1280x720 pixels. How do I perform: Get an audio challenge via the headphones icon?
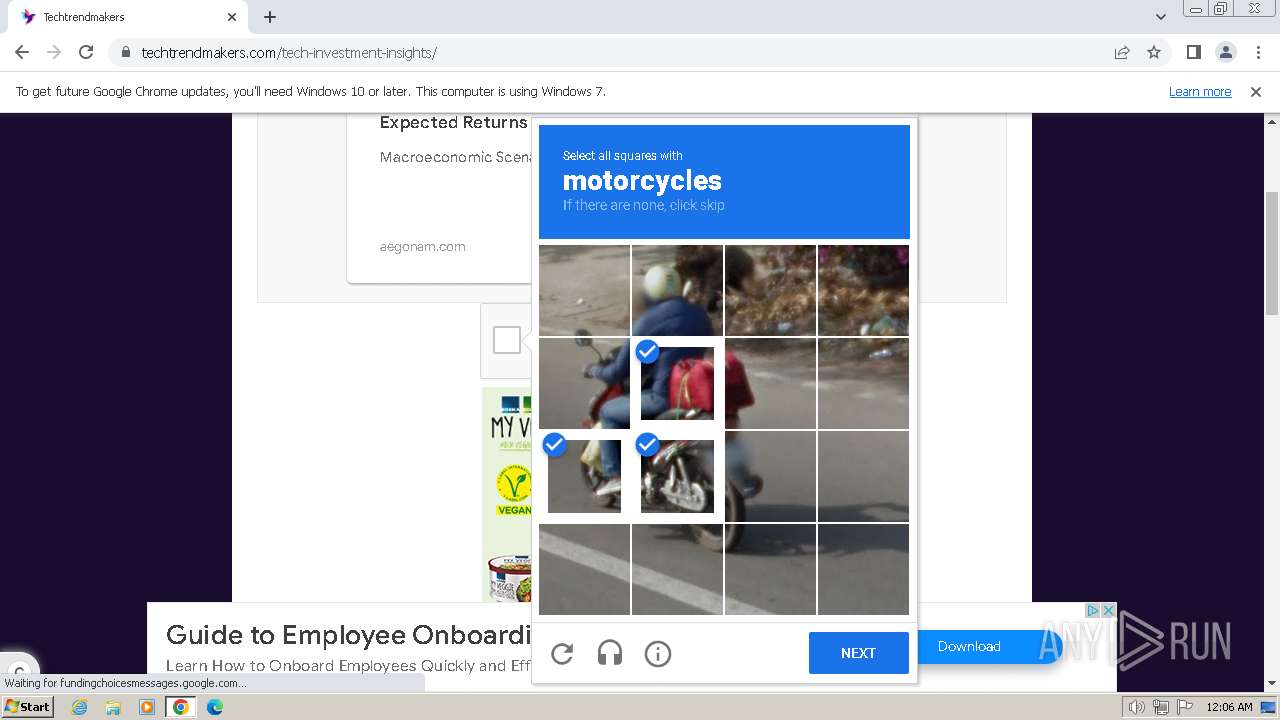tap(610, 654)
